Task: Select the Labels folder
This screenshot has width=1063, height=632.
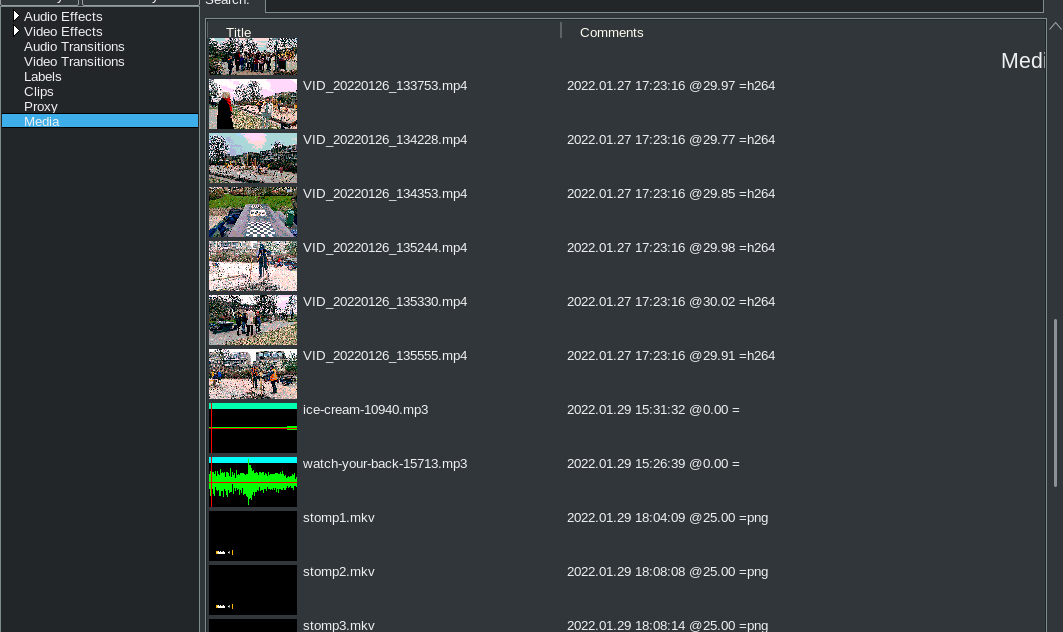Action: (x=43, y=77)
